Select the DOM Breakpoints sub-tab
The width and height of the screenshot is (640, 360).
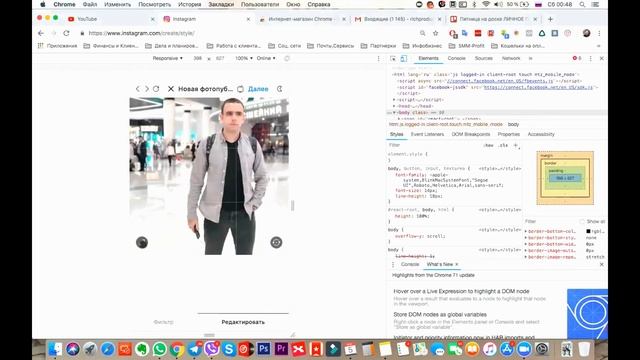point(471,134)
